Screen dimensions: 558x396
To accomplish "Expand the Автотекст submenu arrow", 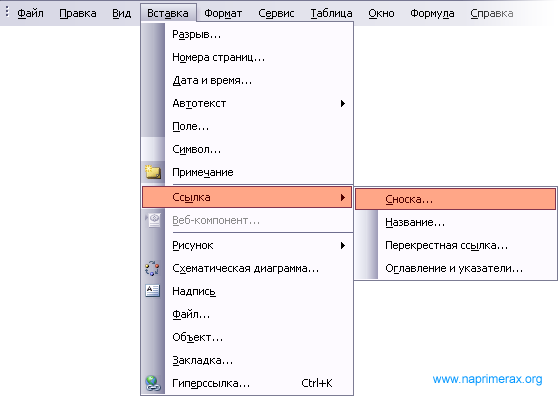I will point(343,104).
